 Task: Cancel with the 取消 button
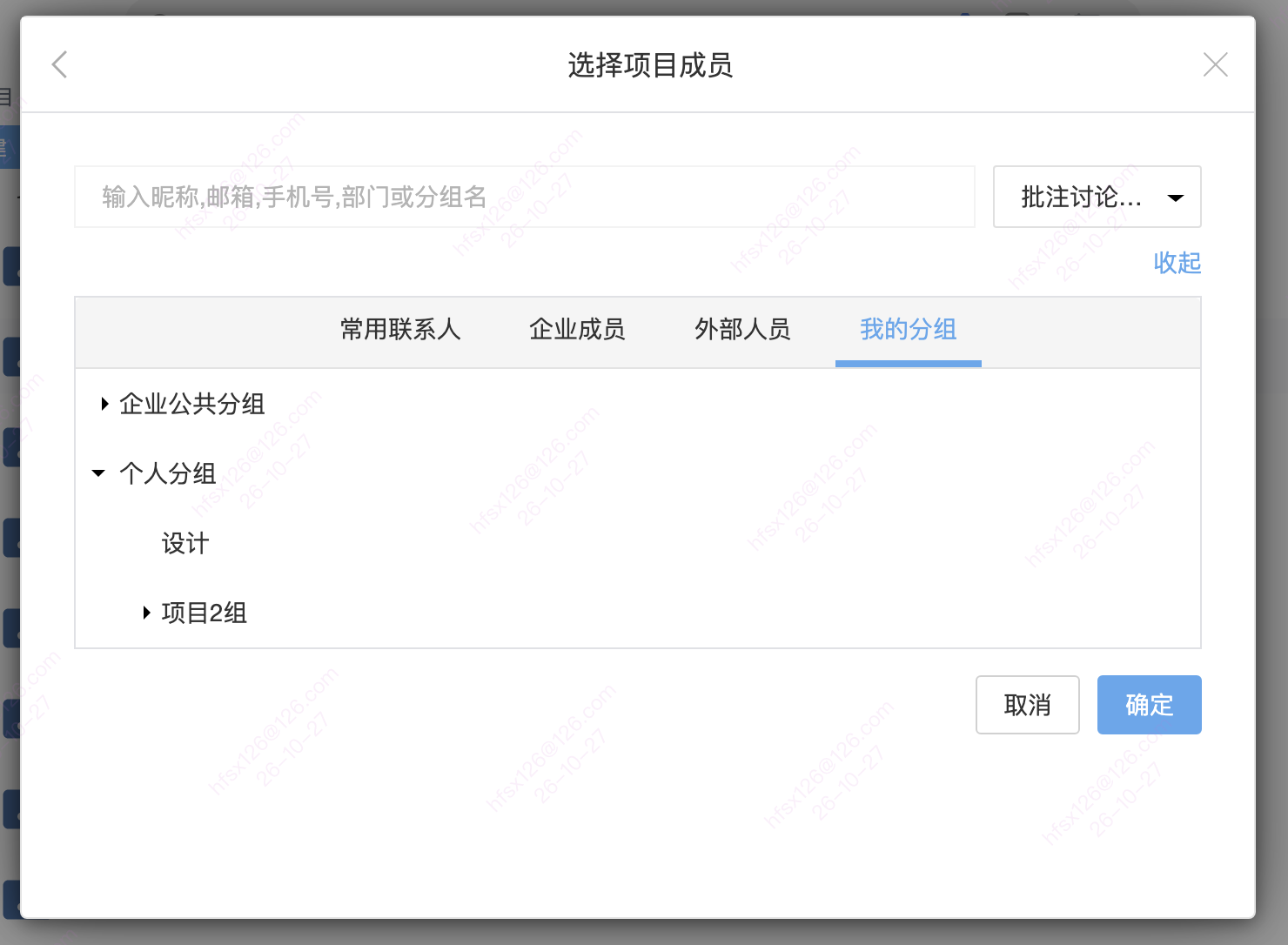pyautogui.click(x=1027, y=705)
